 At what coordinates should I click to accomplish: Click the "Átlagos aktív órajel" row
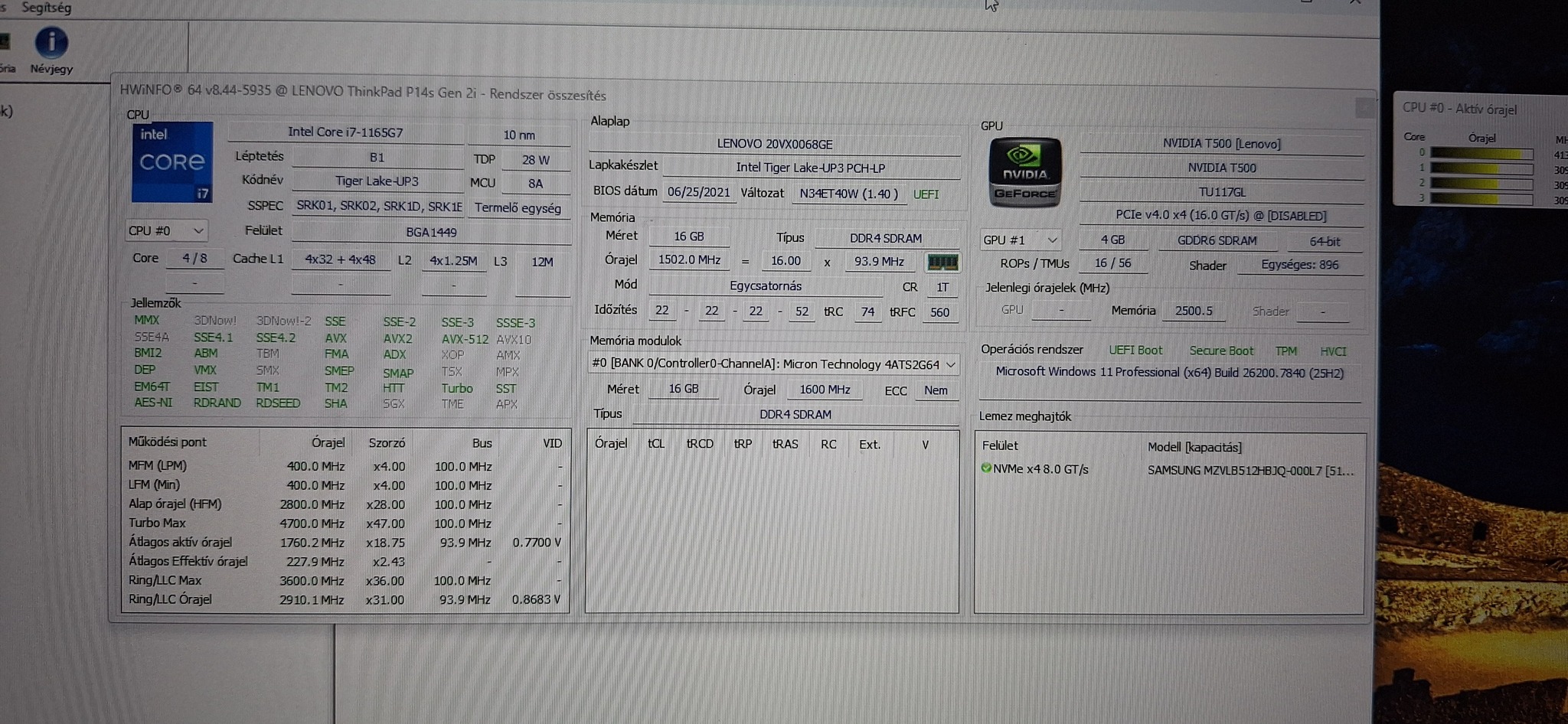point(345,543)
